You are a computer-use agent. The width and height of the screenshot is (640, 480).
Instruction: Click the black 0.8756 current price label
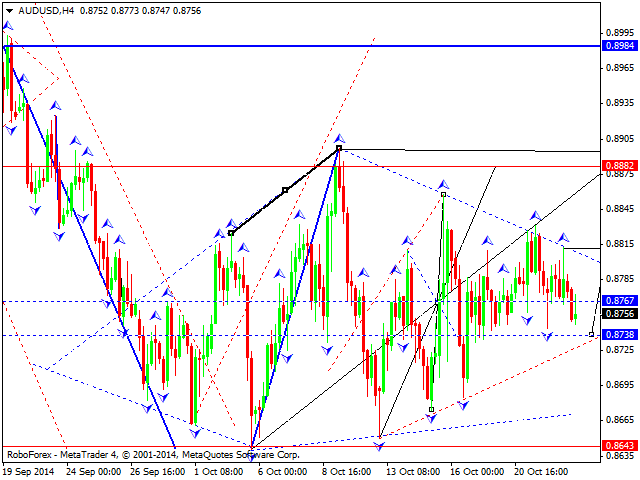pyautogui.click(x=620, y=313)
